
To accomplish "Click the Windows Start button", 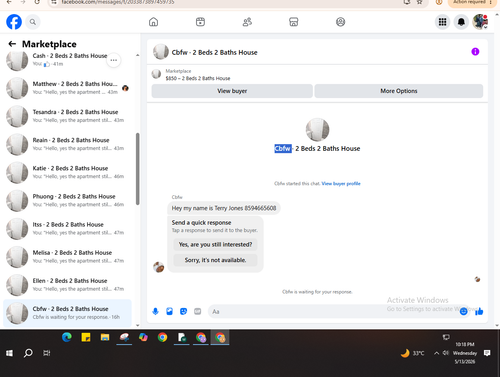I will click(x=9, y=353).
